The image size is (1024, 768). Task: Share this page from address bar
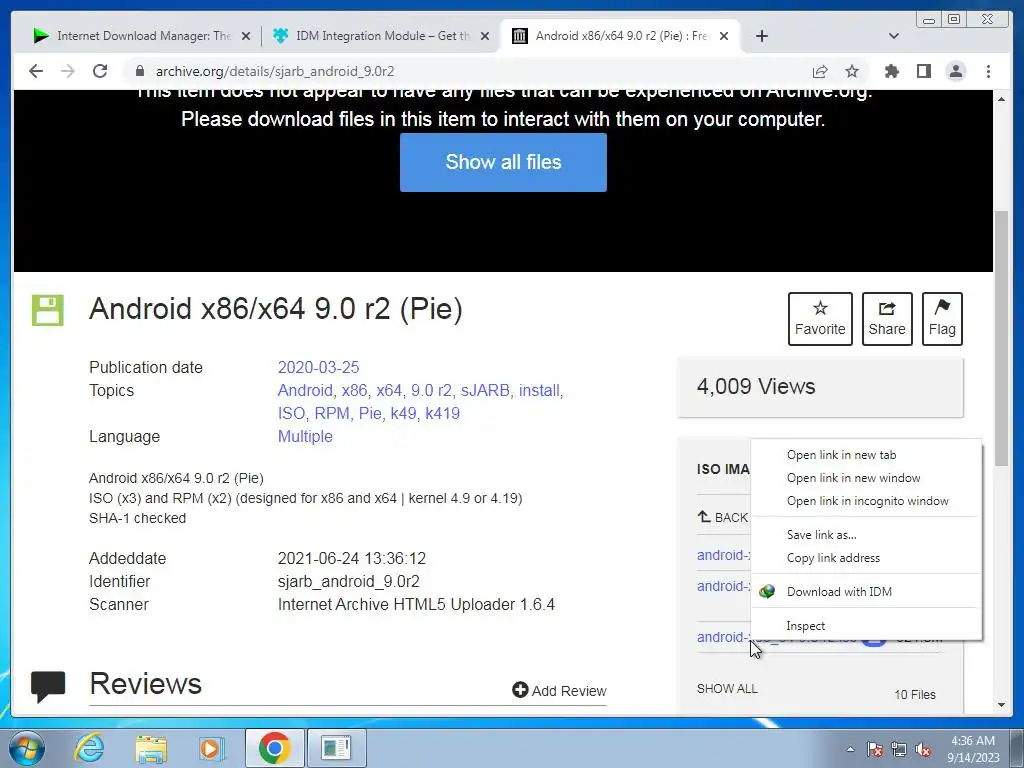(820, 71)
